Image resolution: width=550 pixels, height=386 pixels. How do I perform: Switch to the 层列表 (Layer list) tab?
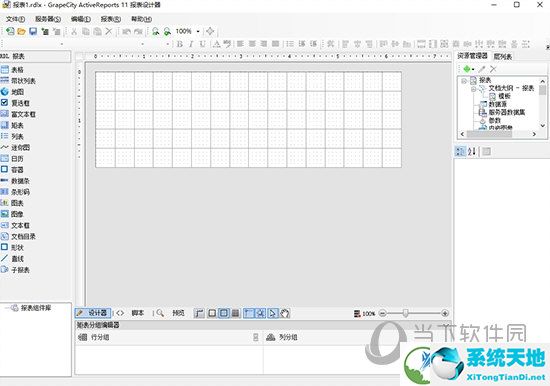point(503,56)
